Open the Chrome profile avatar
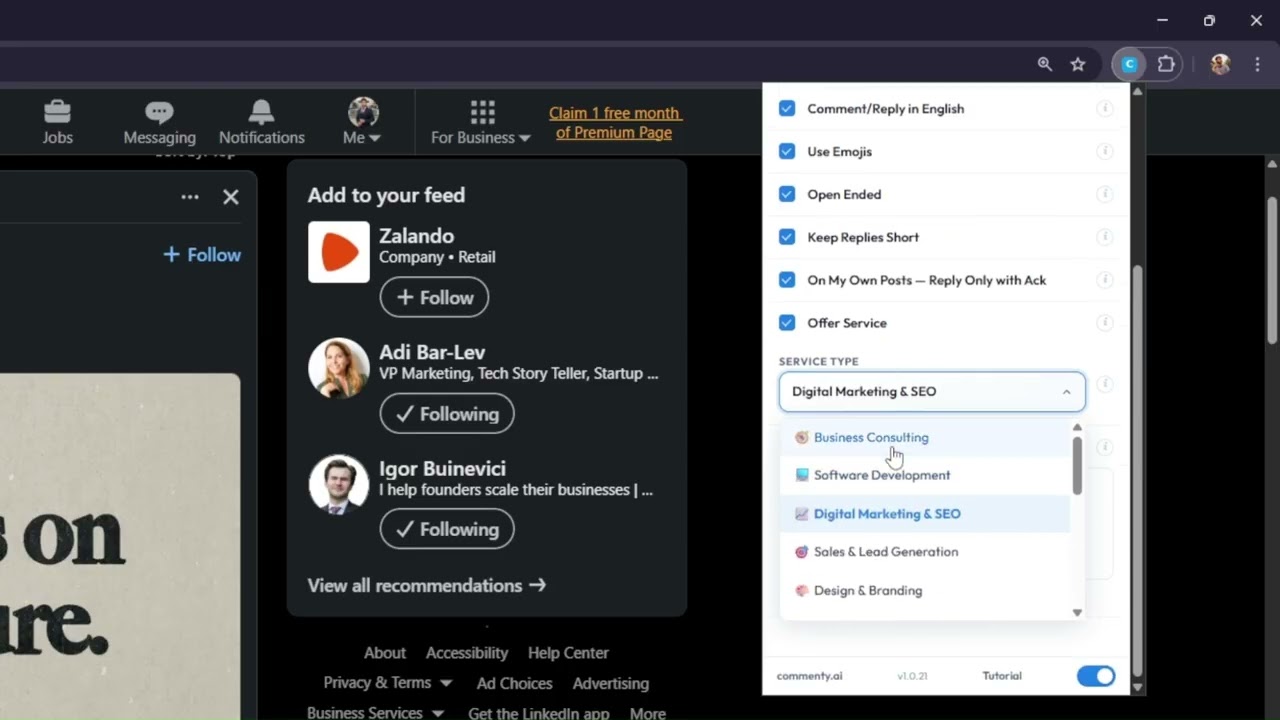The height and width of the screenshot is (720, 1280). point(1219,64)
